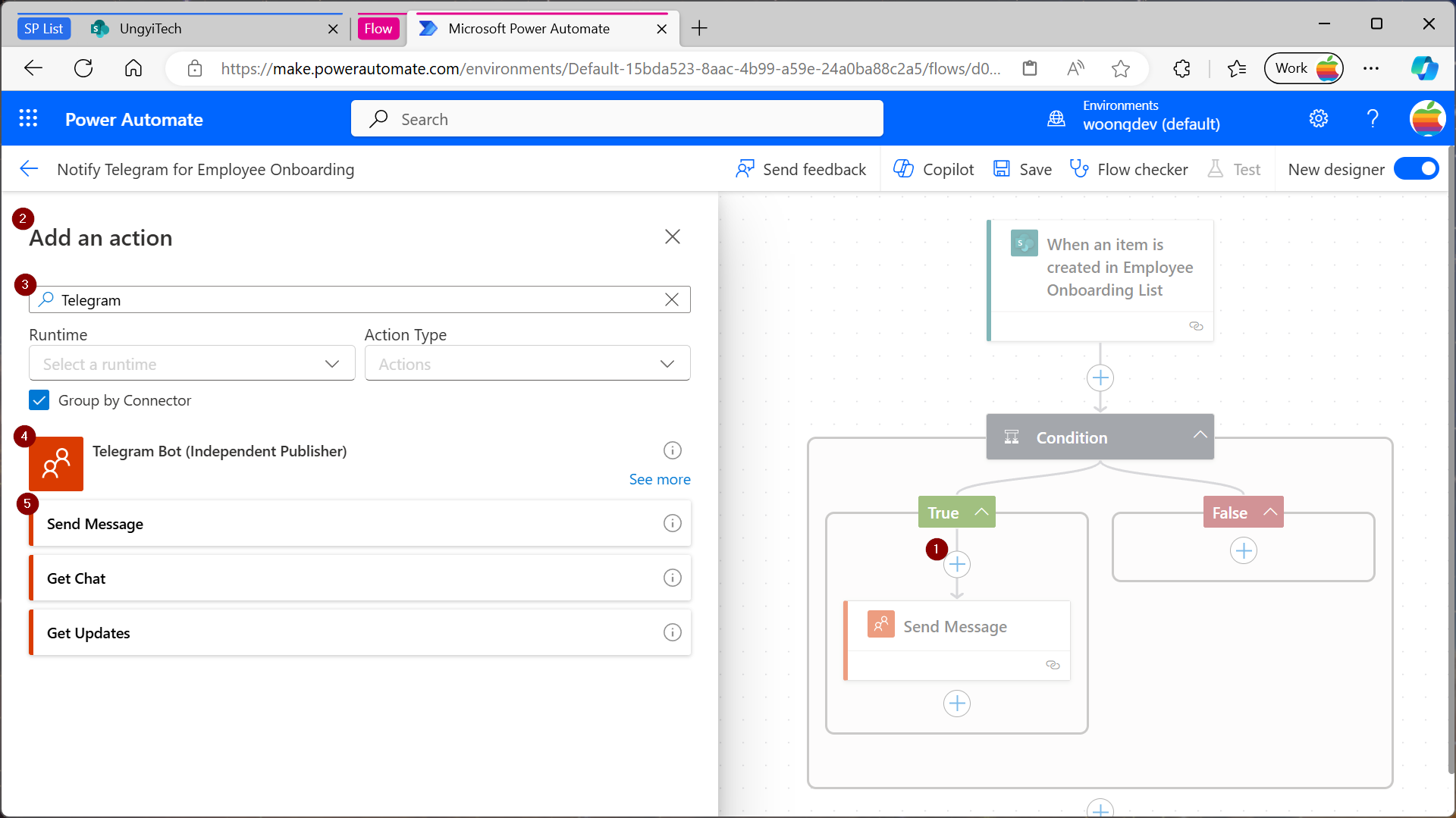Open the environments globe icon
The image size is (1456, 818).
1056,118
